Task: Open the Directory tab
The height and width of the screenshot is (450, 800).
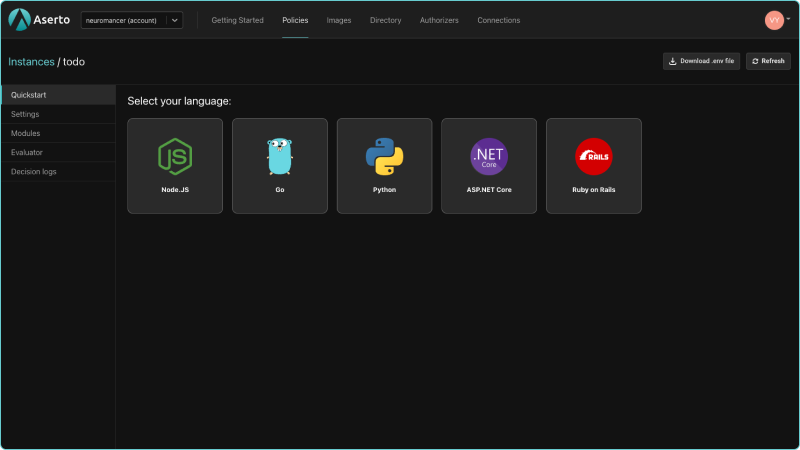Action: pyautogui.click(x=385, y=20)
